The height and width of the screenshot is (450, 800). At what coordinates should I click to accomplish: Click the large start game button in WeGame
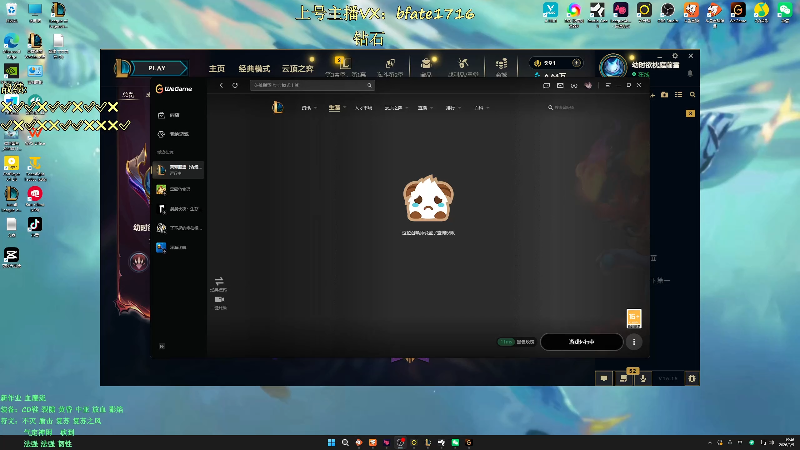click(582, 342)
